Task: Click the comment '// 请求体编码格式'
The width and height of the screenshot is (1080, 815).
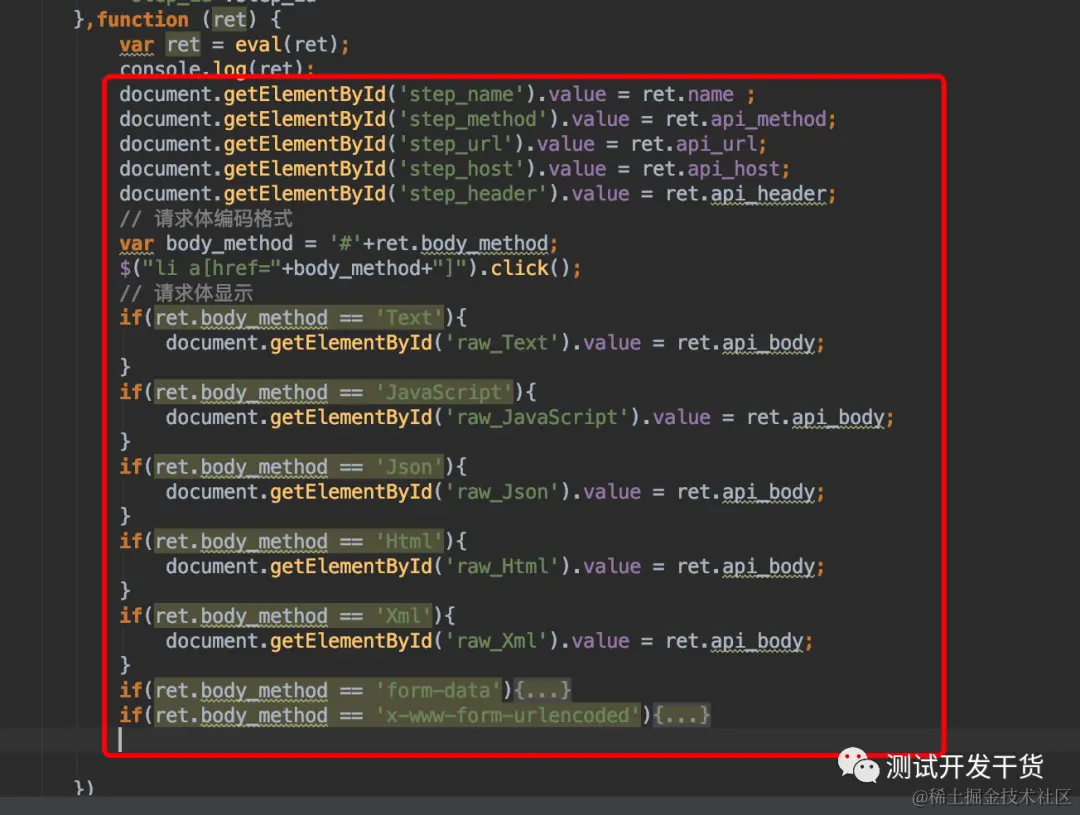Action: click(x=206, y=218)
